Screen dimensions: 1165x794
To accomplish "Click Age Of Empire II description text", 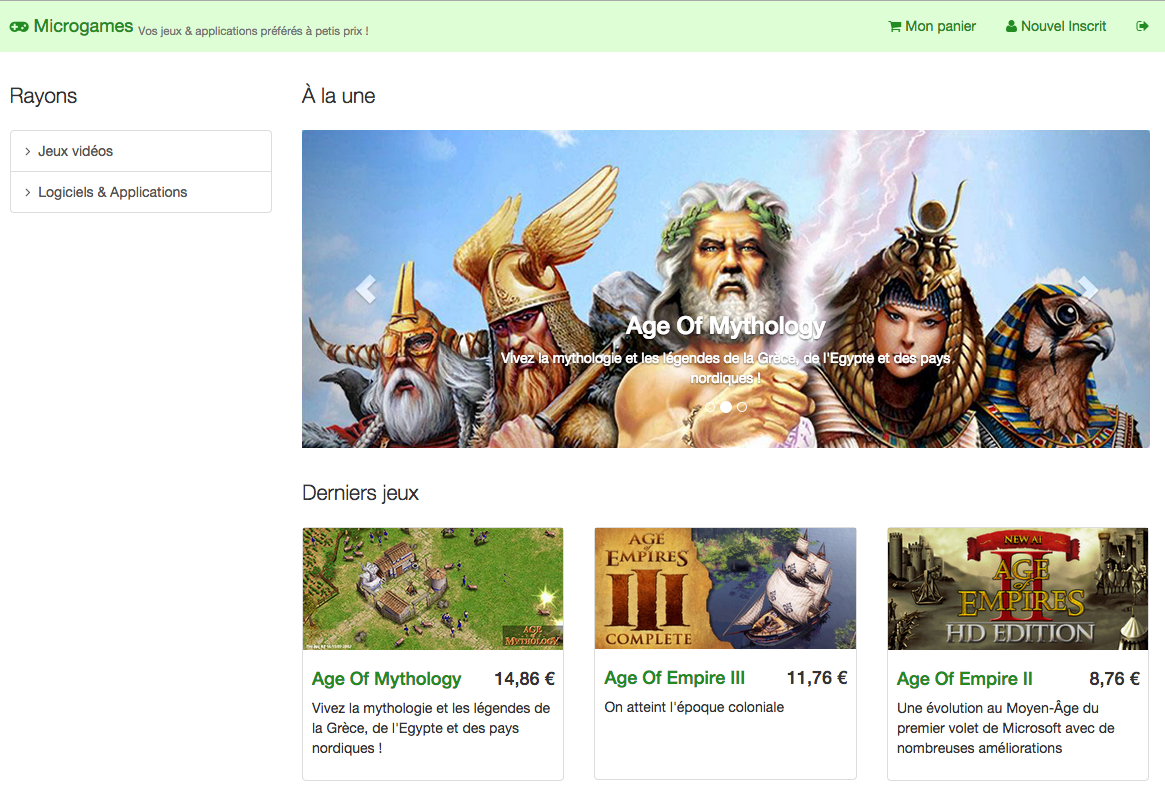I will point(1006,729).
